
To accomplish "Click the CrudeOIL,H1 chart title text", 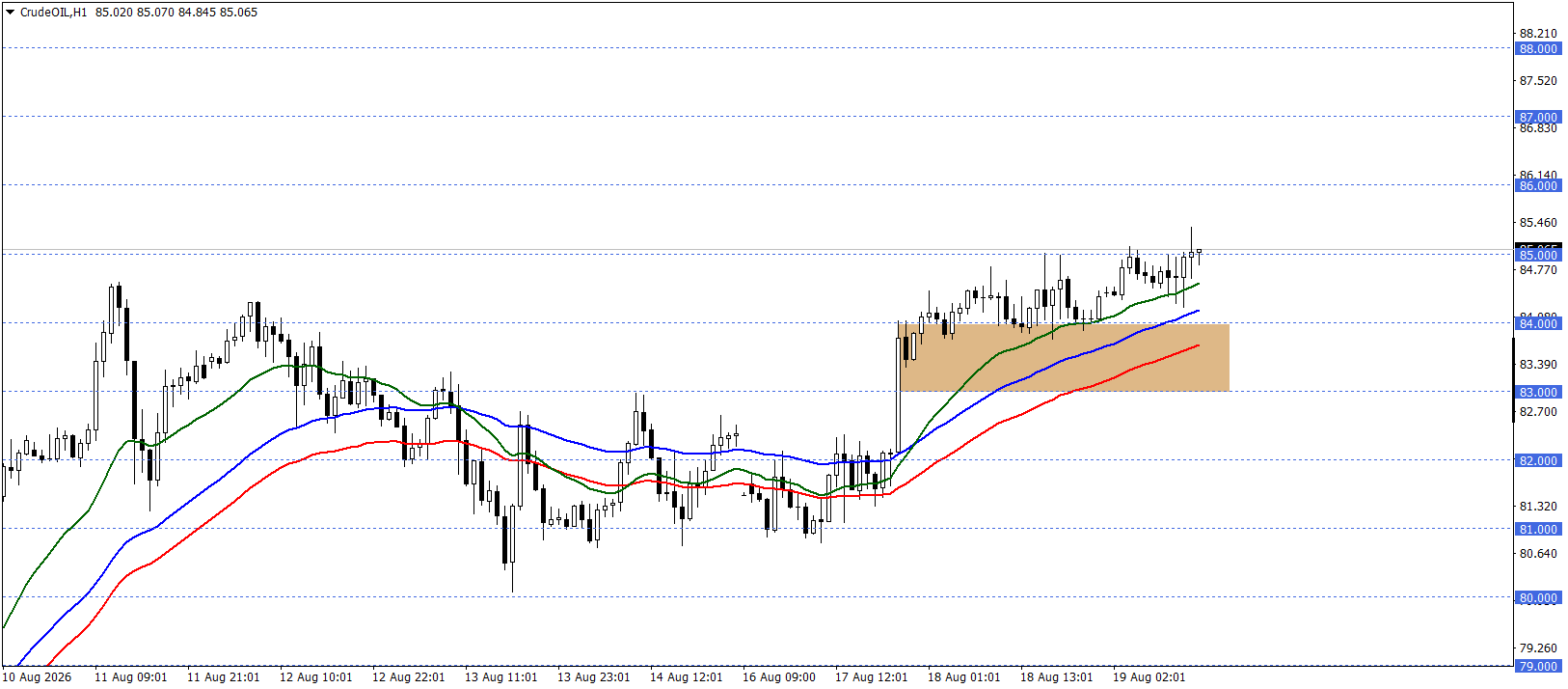I will (53, 13).
